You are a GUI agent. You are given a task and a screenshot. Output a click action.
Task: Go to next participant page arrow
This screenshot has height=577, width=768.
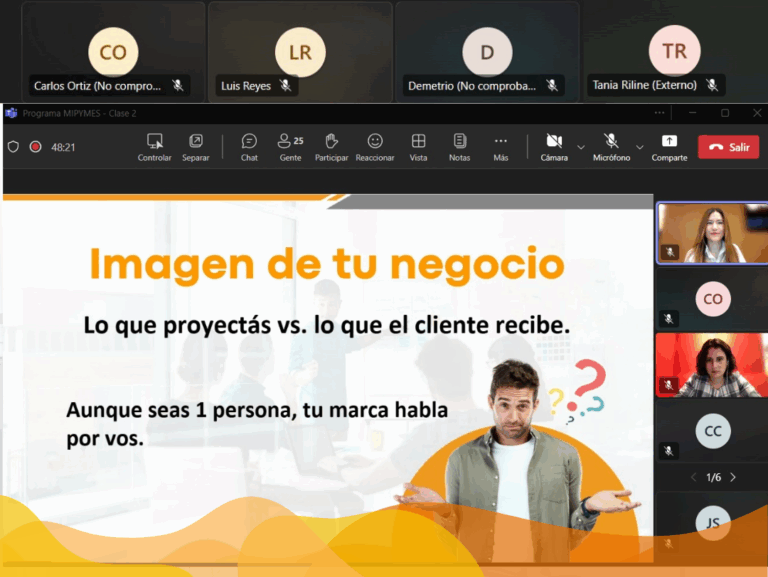click(x=733, y=477)
